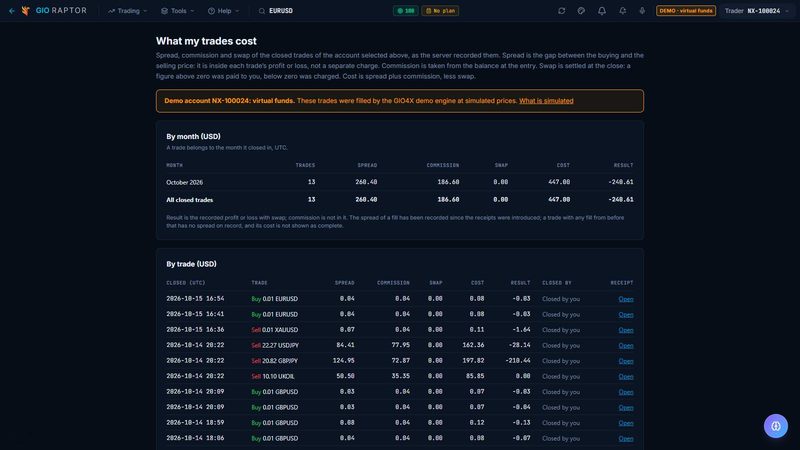Click the refresh icon in top bar

562,11
